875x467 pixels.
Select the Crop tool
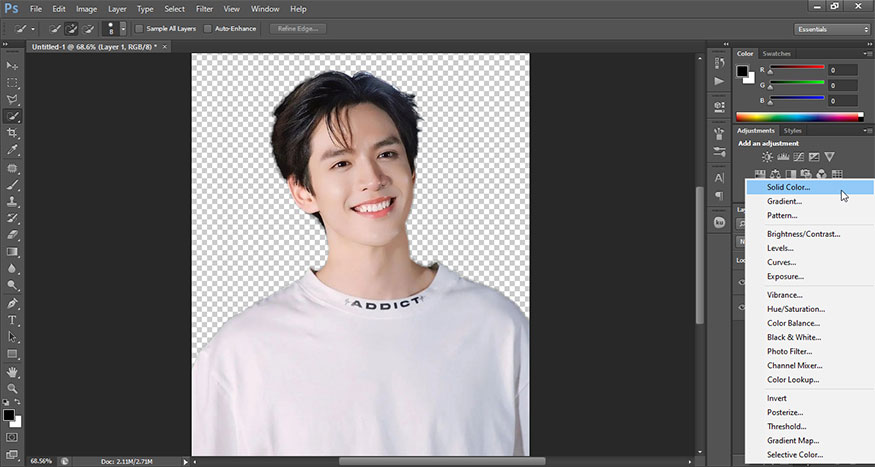click(x=13, y=132)
